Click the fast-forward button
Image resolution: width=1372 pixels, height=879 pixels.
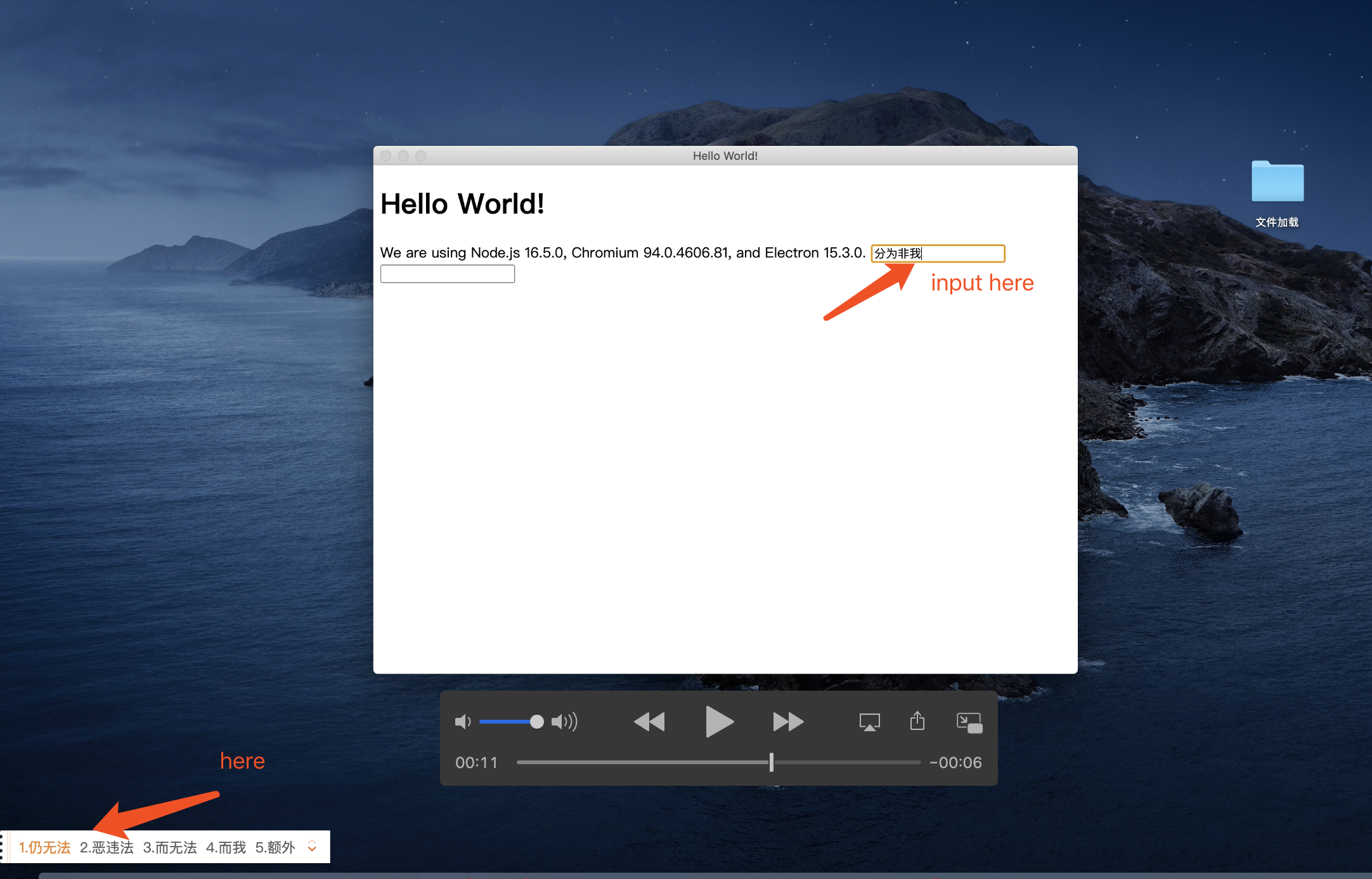click(788, 722)
